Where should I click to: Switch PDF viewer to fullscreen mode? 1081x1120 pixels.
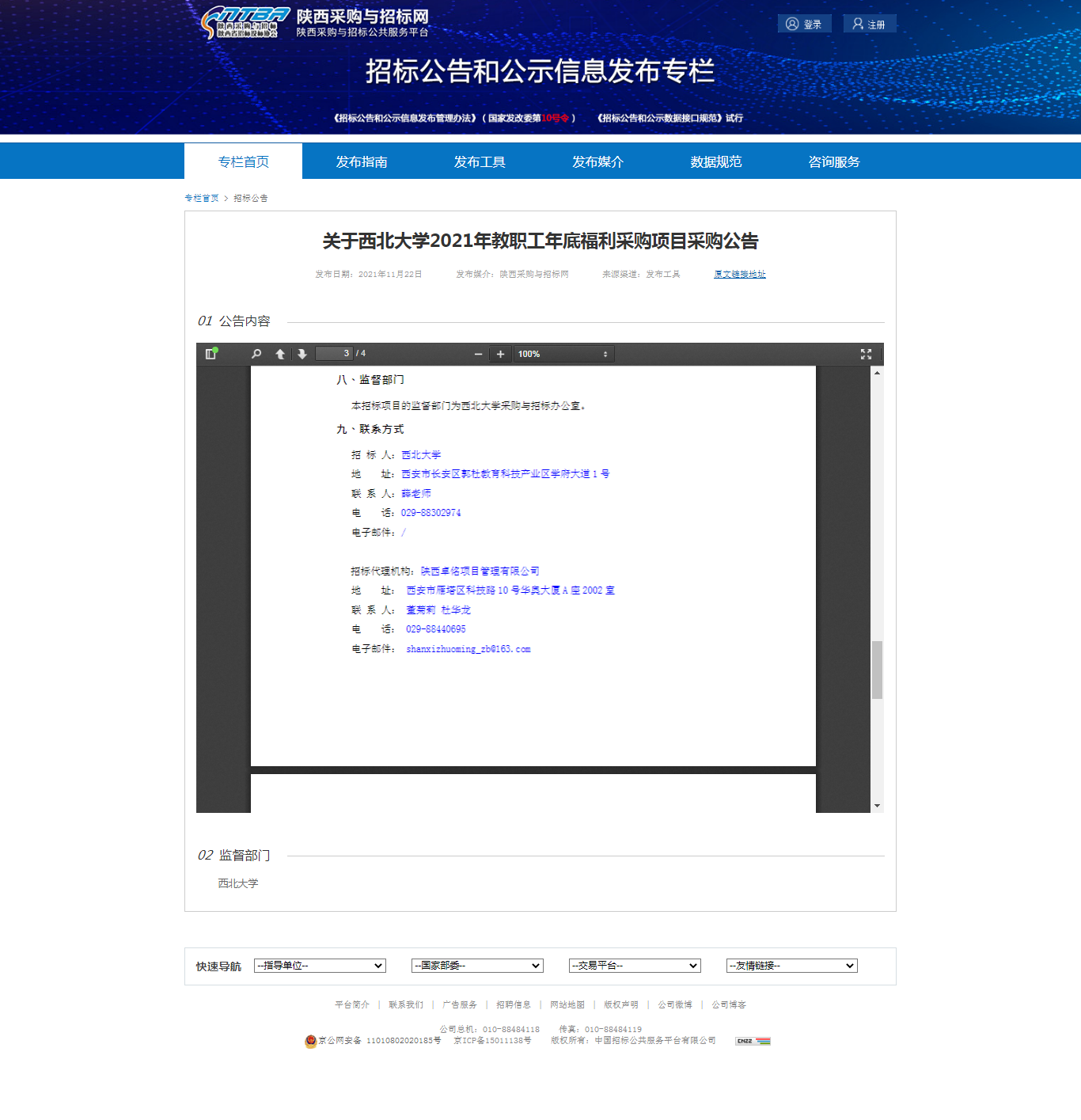[866, 354]
